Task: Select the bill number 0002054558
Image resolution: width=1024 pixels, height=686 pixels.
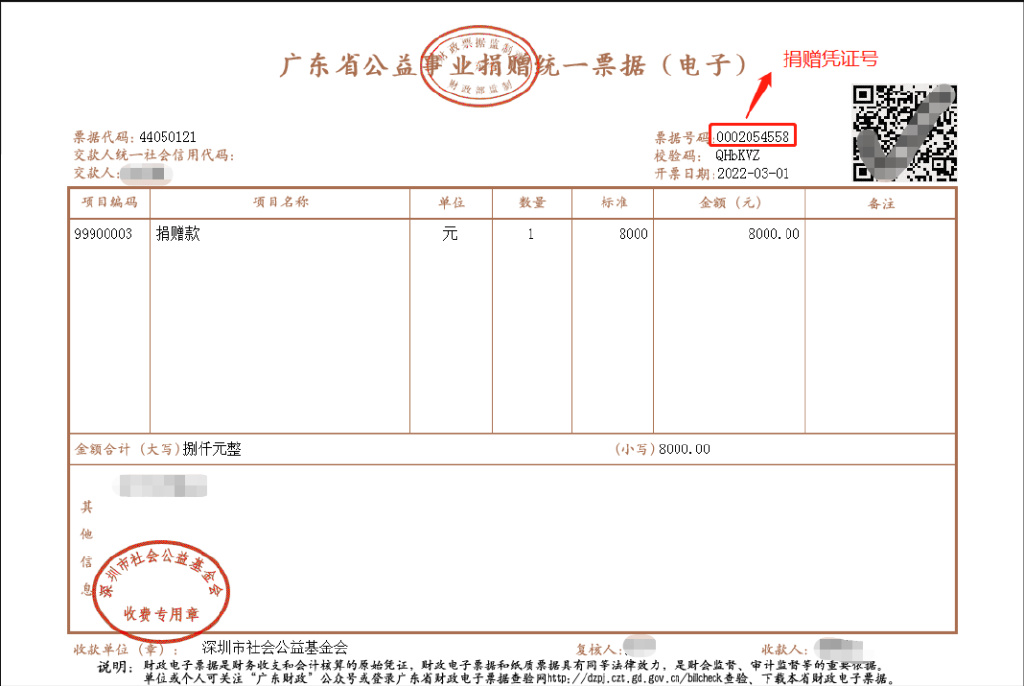Action: 752,137
